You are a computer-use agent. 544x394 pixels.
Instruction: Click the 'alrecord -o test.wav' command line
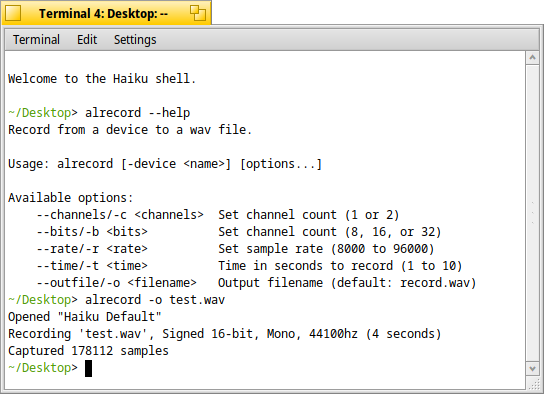point(117,300)
